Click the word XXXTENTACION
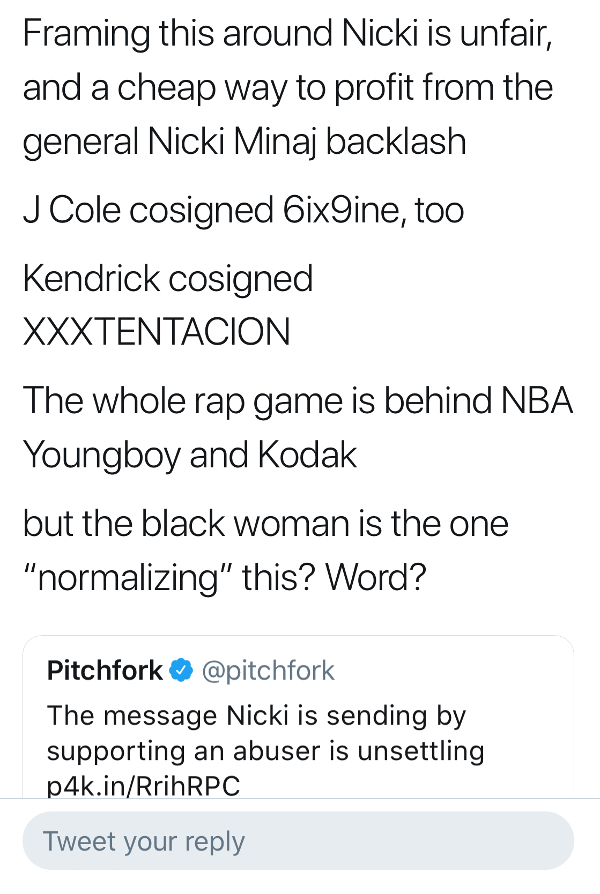600x894 pixels. tap(156, 331)
